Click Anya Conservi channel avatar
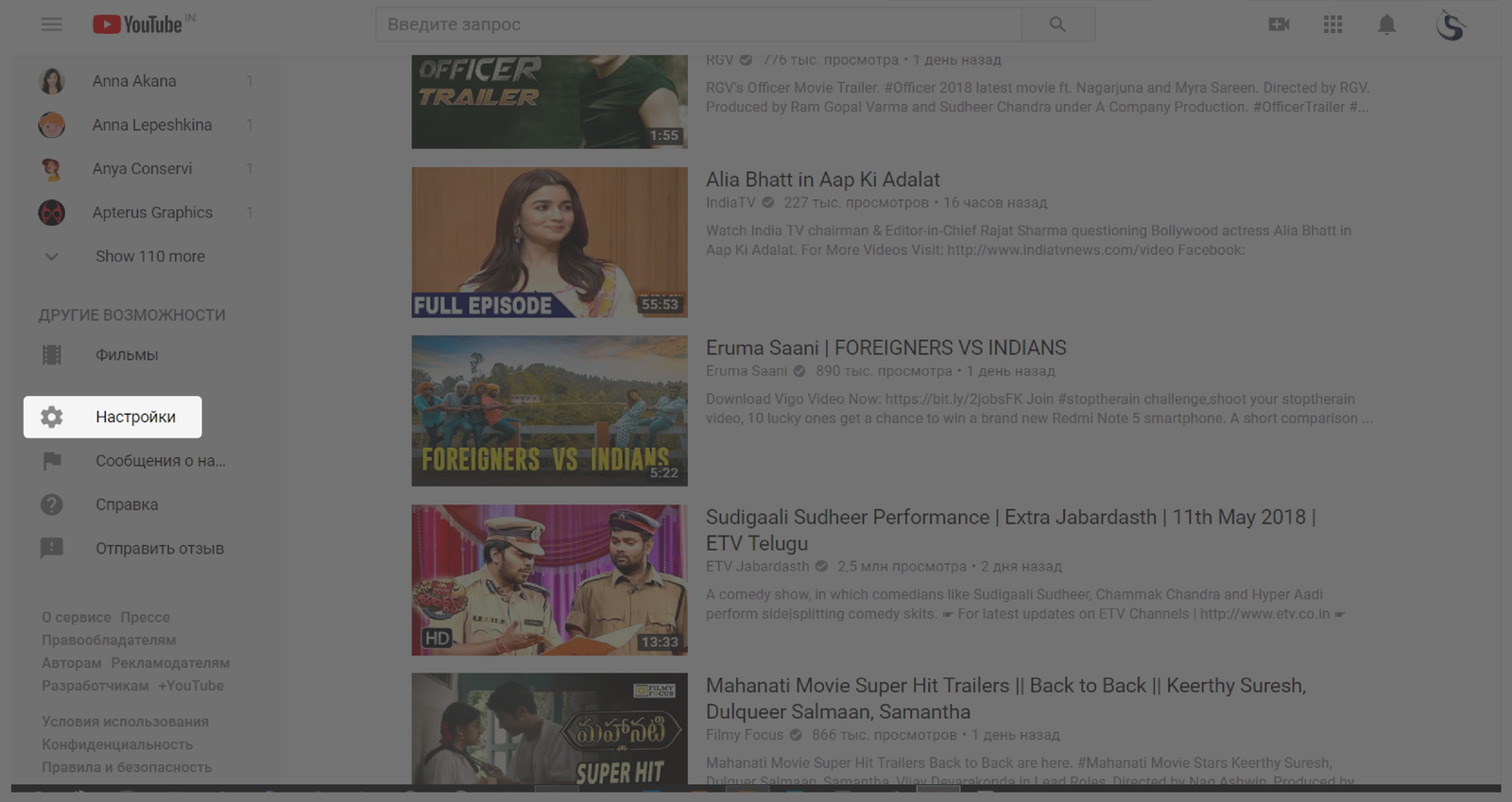 52,169
